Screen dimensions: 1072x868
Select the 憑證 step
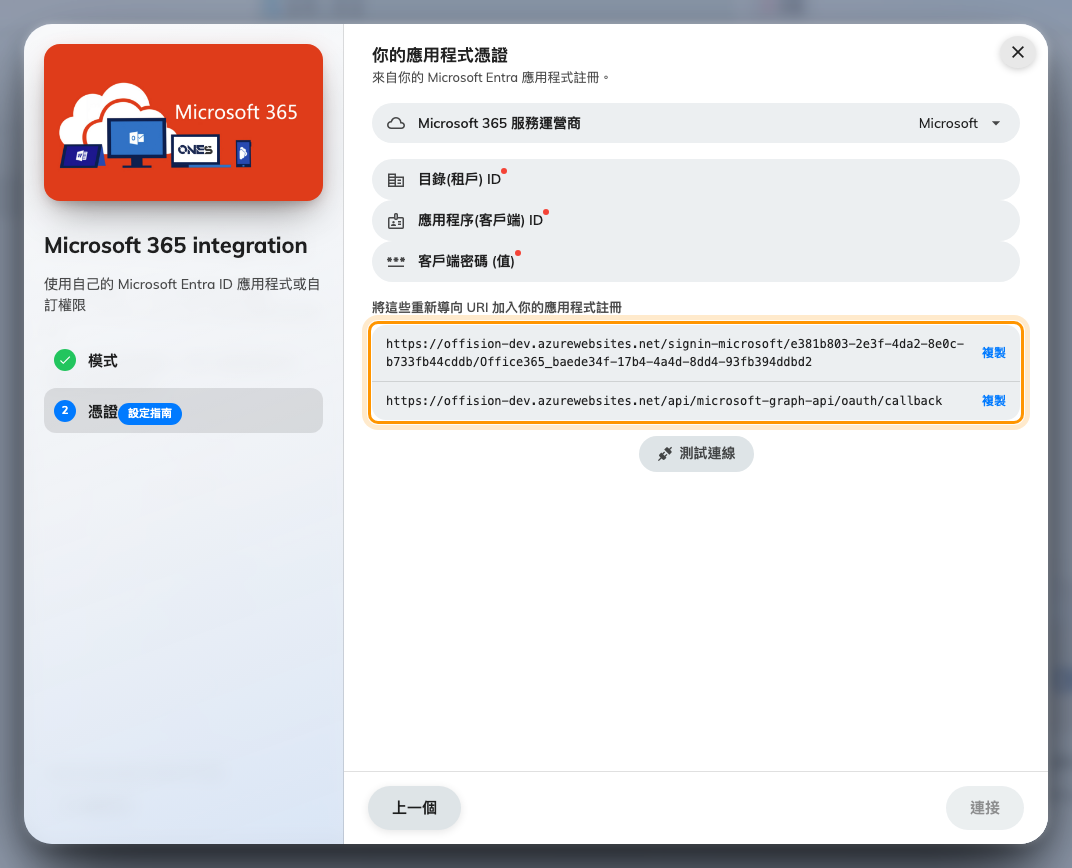point(183,411)
